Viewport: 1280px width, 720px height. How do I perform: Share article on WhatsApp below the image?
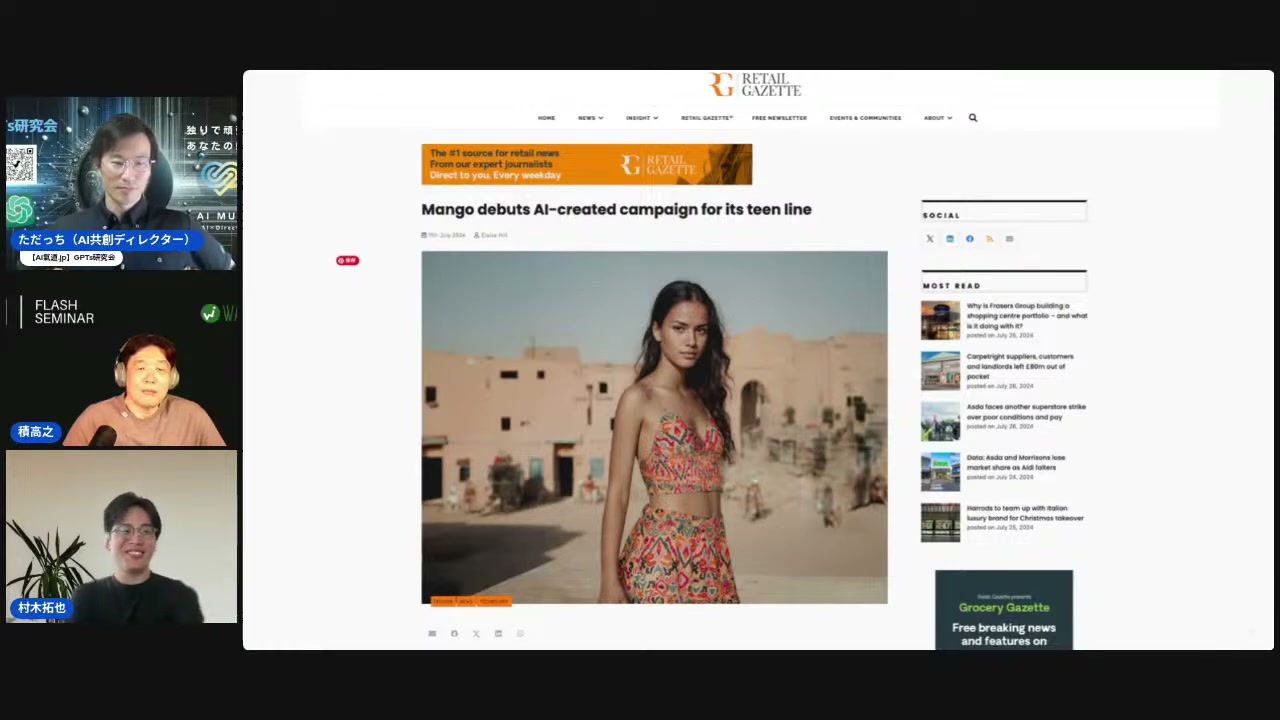coord(520,633)
